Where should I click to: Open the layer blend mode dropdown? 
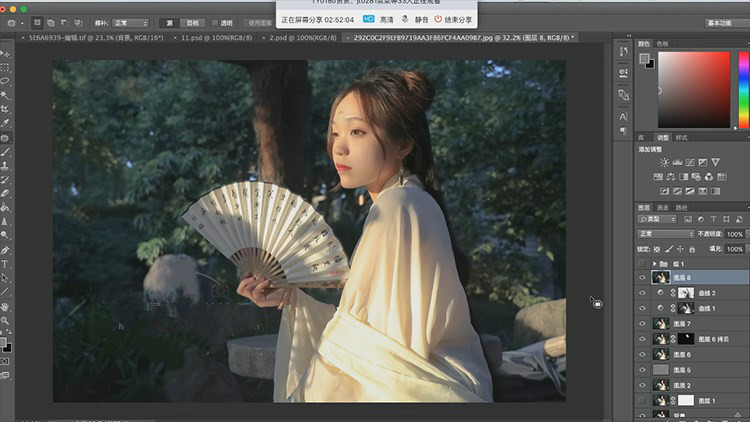[665, 234]
